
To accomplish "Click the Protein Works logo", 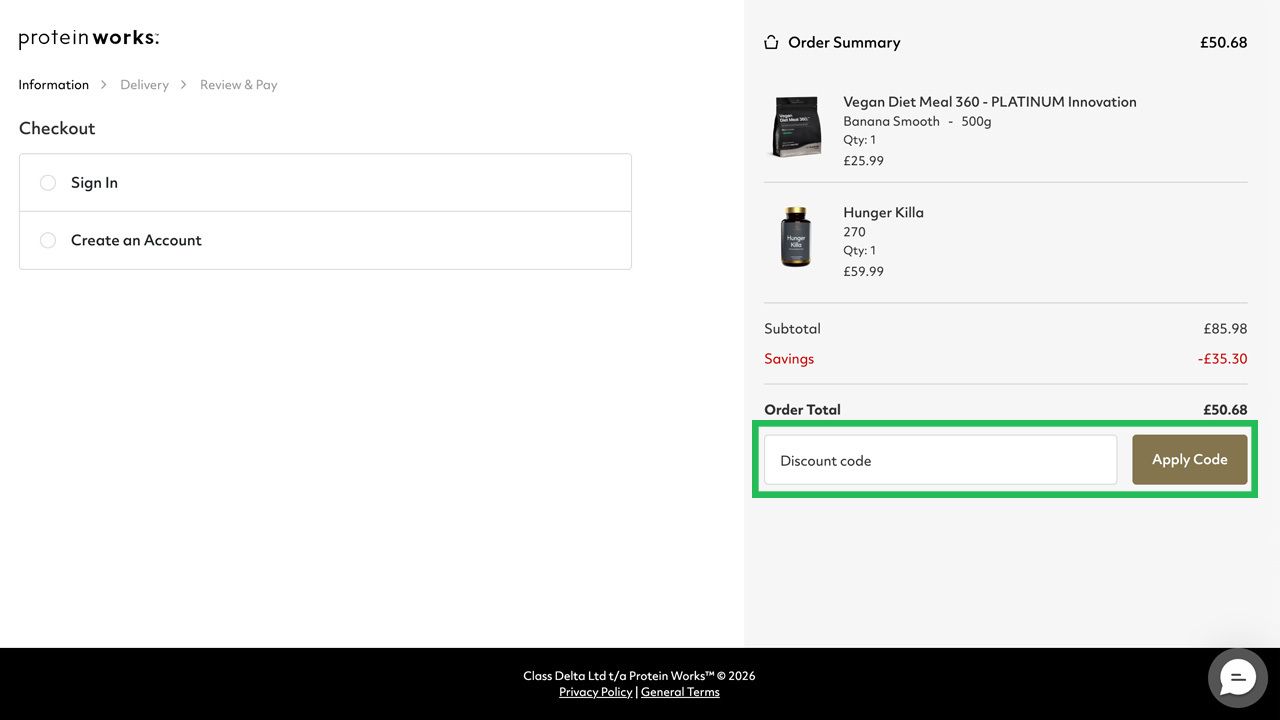I will click(88, 38).
